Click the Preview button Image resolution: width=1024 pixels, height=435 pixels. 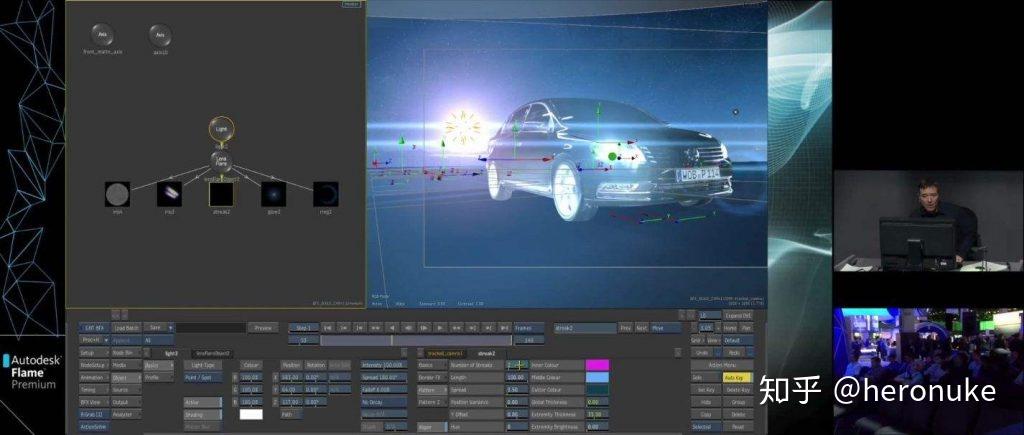263,328
